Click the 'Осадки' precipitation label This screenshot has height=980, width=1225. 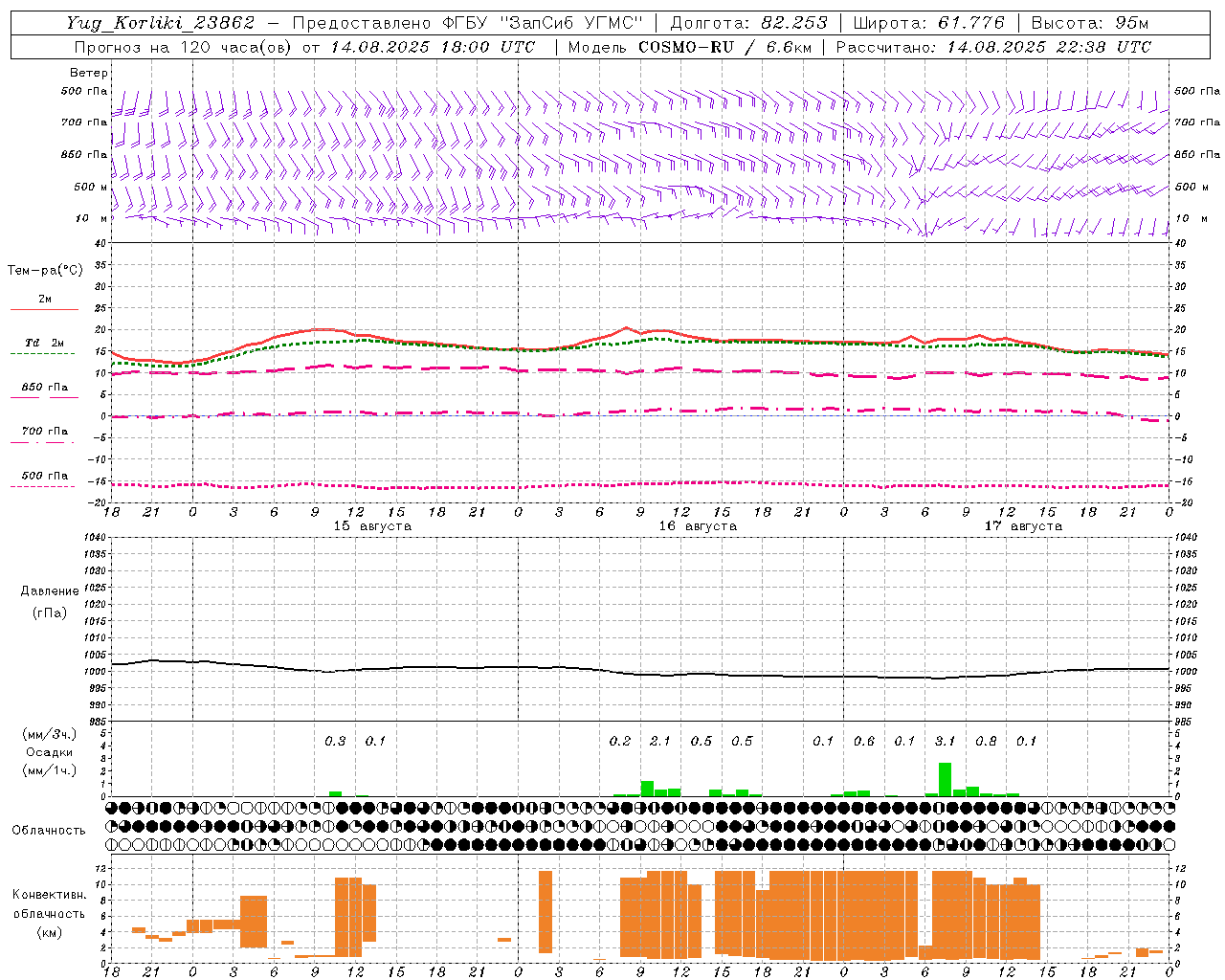click(x=50, y=752)
